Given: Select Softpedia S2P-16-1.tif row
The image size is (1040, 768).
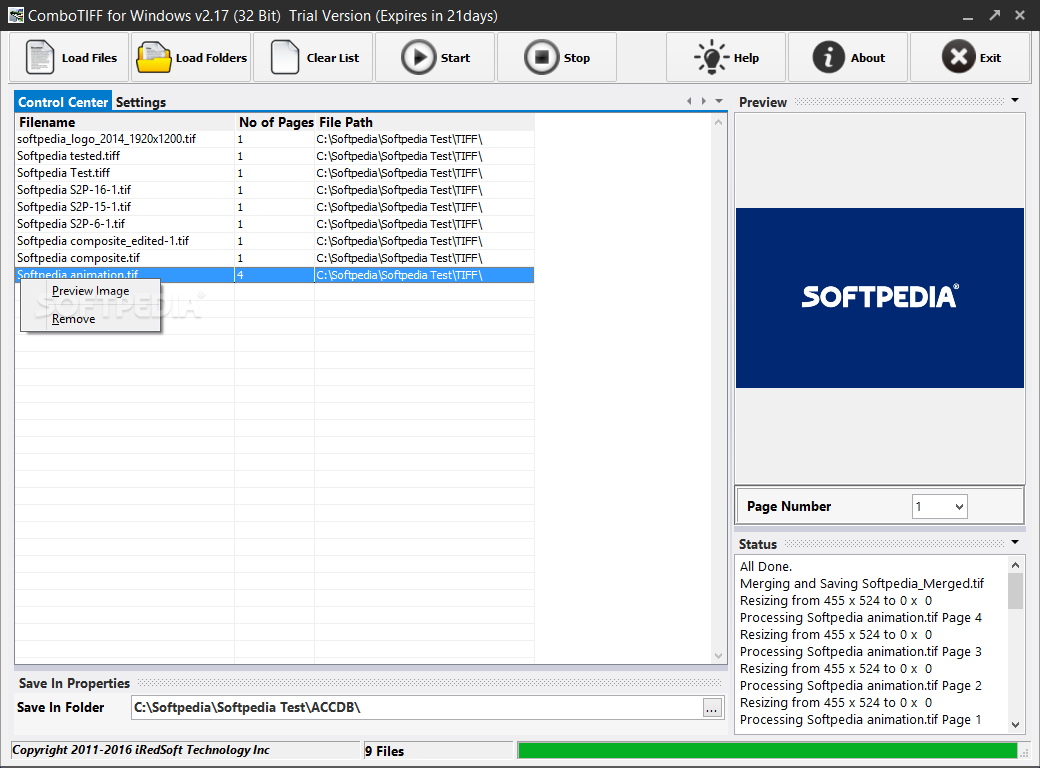Looking at the screenshot, I should (275, 190).
